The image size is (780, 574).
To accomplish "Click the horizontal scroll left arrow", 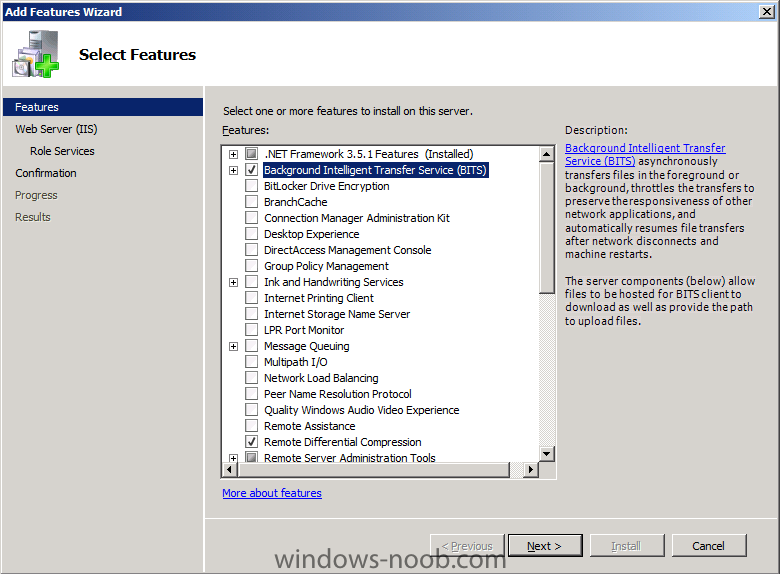I will (229, 469).
